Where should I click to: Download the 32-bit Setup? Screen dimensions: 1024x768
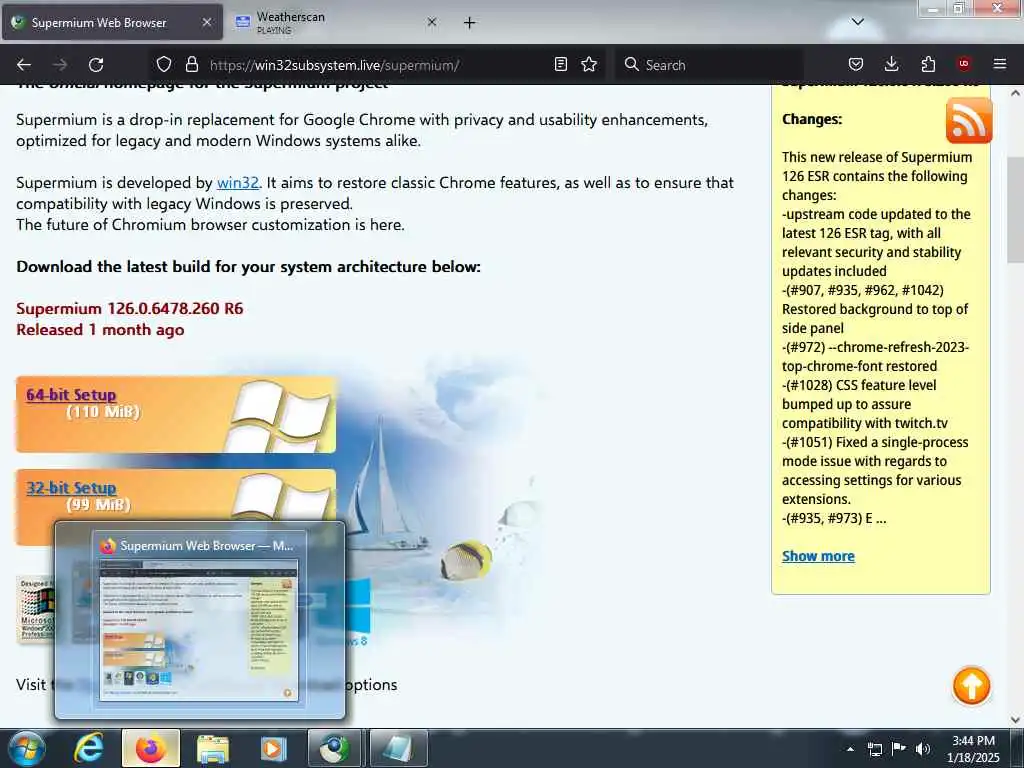click(71, 488)
